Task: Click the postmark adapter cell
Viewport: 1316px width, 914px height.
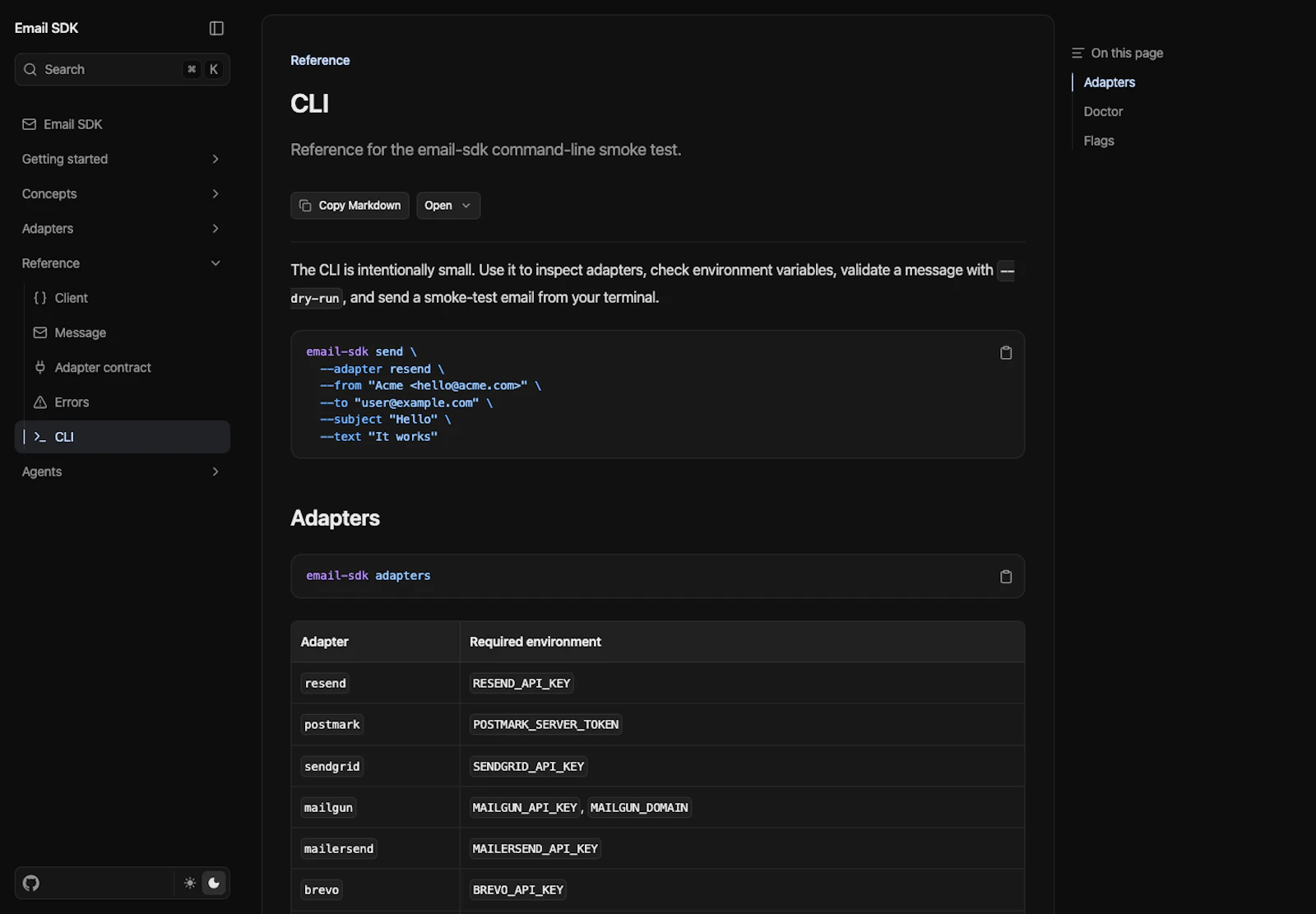Action: click(x=331, y=724)
